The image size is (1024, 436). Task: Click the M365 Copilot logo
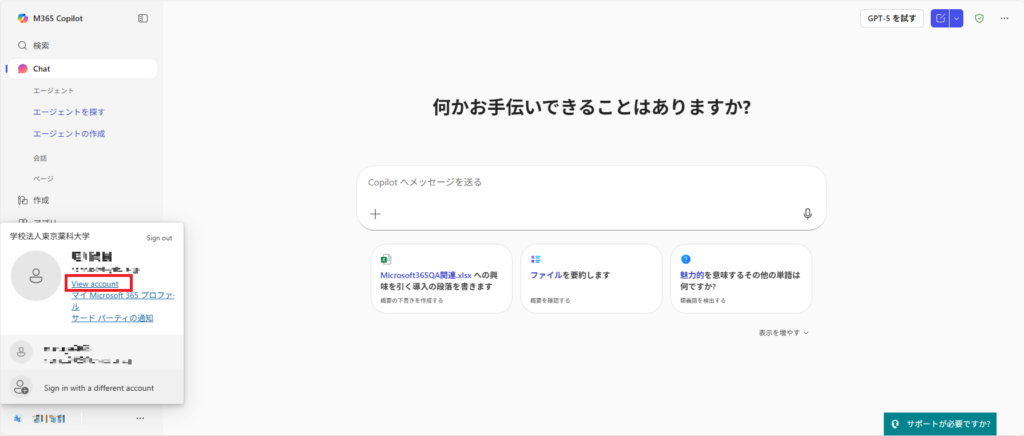pos(23,18)
